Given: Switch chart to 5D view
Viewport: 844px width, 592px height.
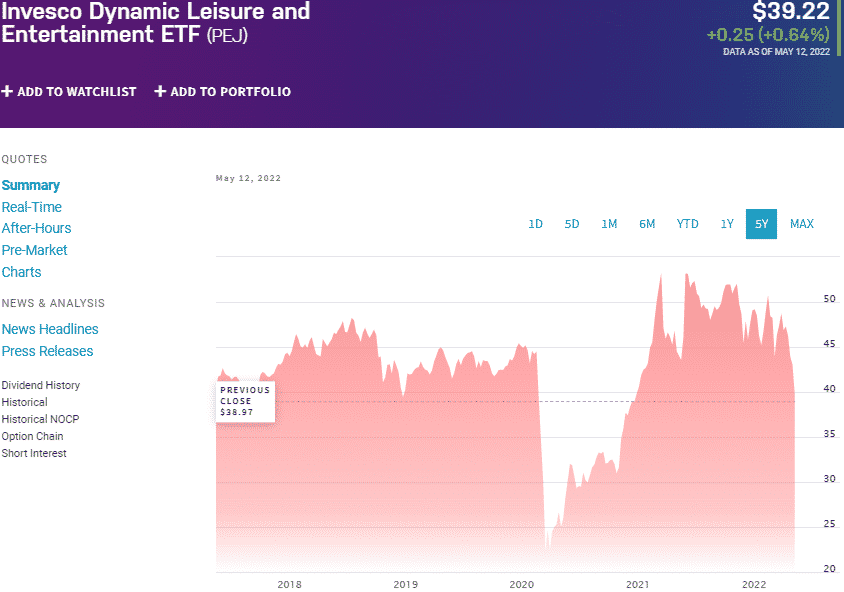Looking at the screenshot, I should point(572,224).
